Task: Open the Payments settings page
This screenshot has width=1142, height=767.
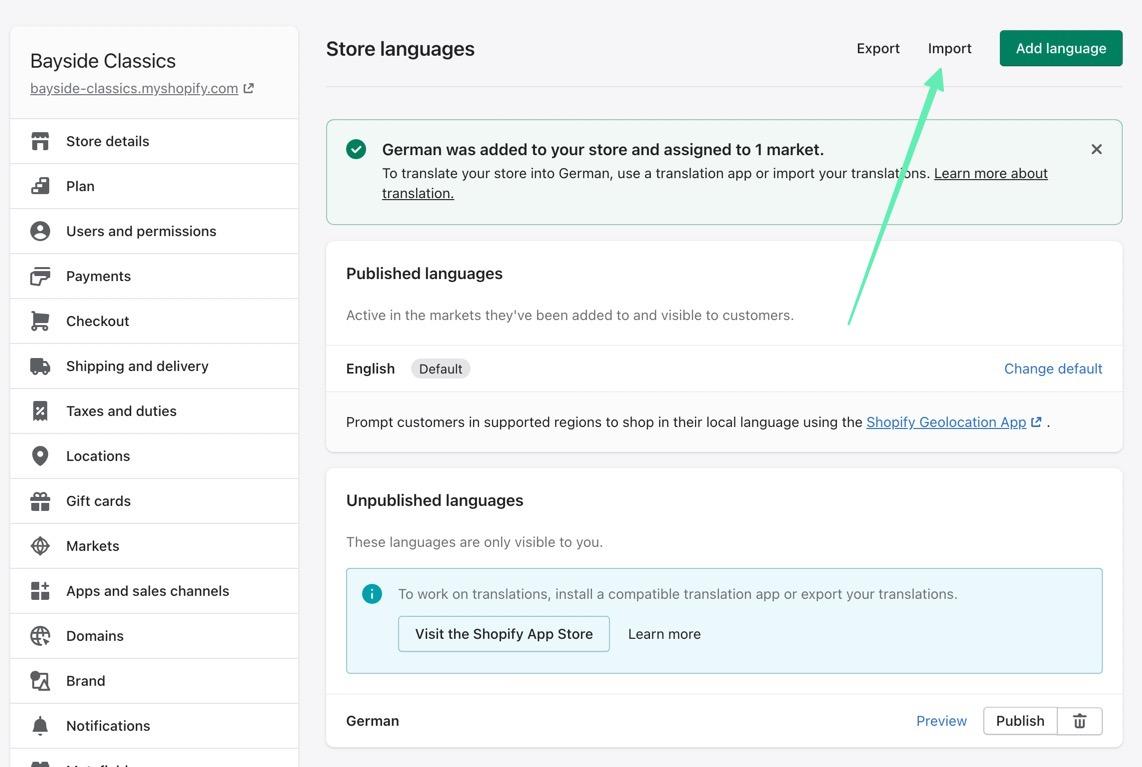Action: tap(98, 276)
